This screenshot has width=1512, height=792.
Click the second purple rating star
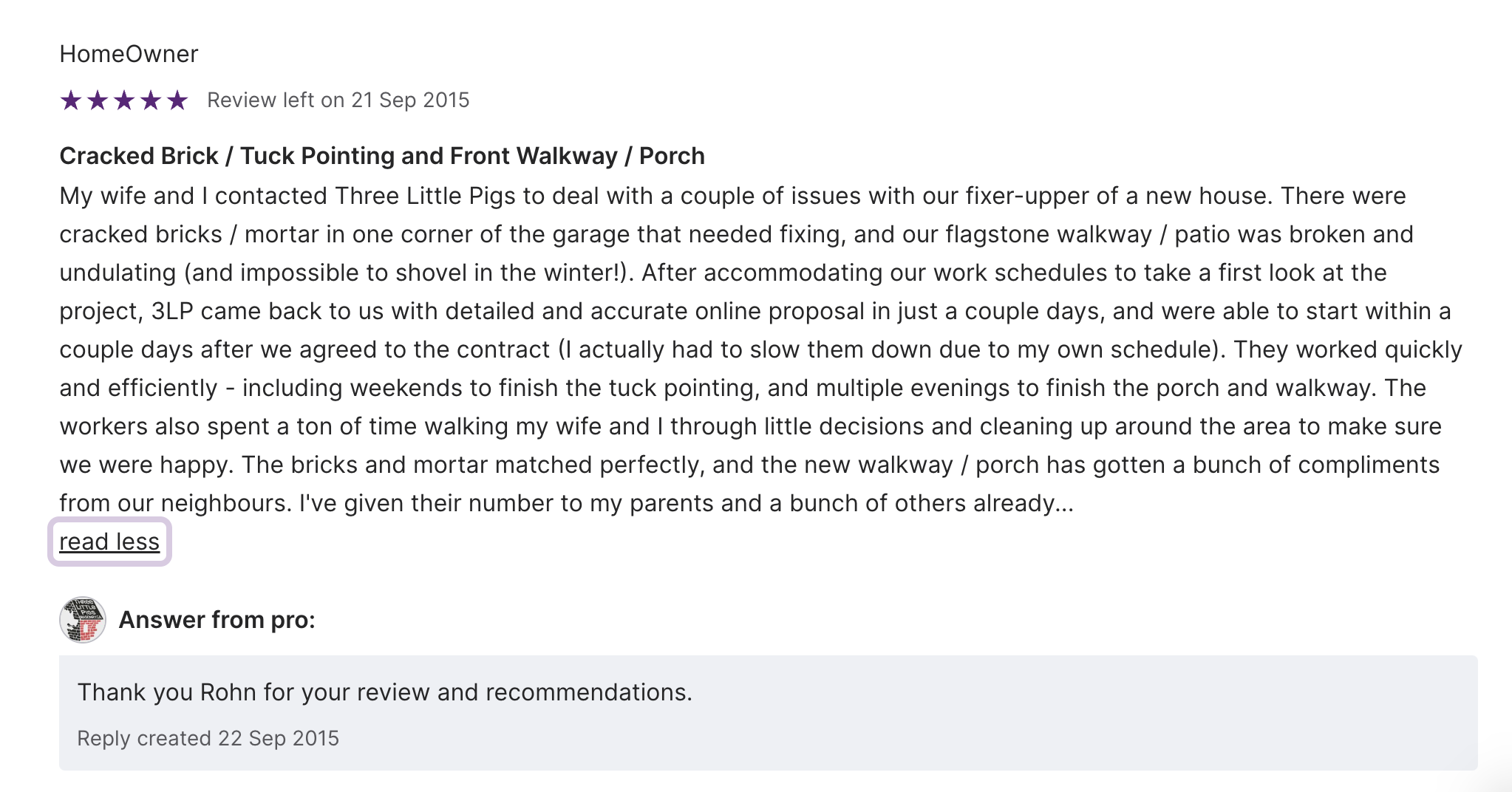point(98,100)
